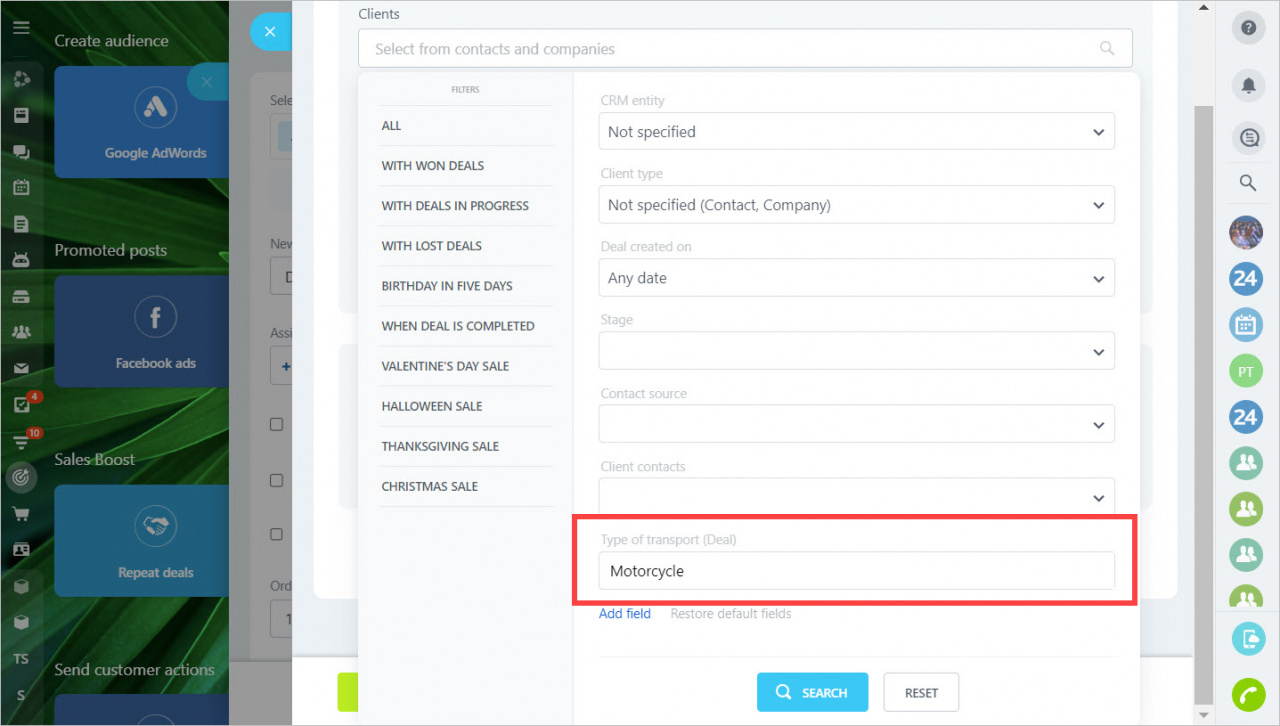
Task: Click the SEARCH button
Action: coord(812,692)
